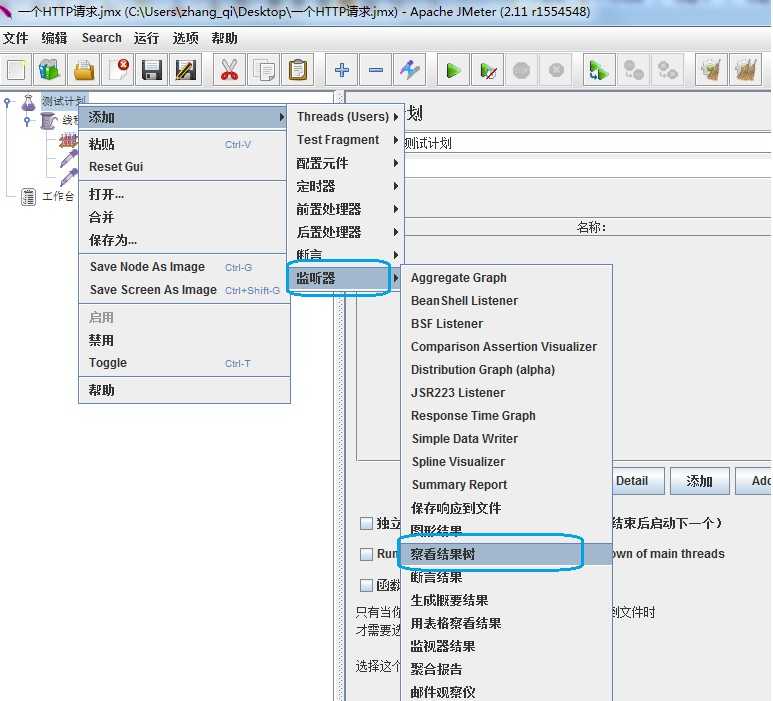This screenshot has width=773, height=701.
Task: Click the test plan name input field
Action: (587, 143)
